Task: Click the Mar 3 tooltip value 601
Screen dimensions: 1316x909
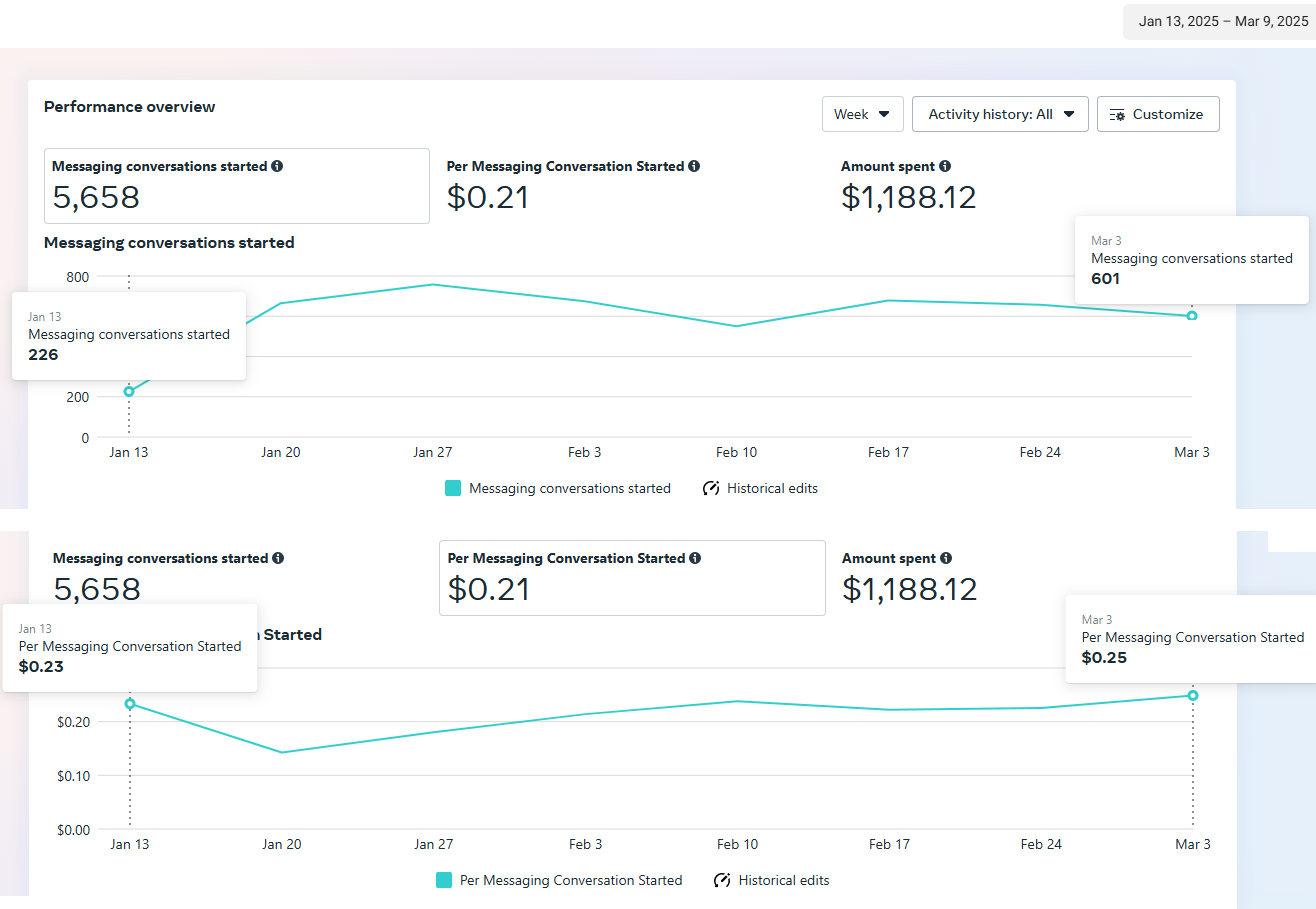Action: click(1105, 279)
